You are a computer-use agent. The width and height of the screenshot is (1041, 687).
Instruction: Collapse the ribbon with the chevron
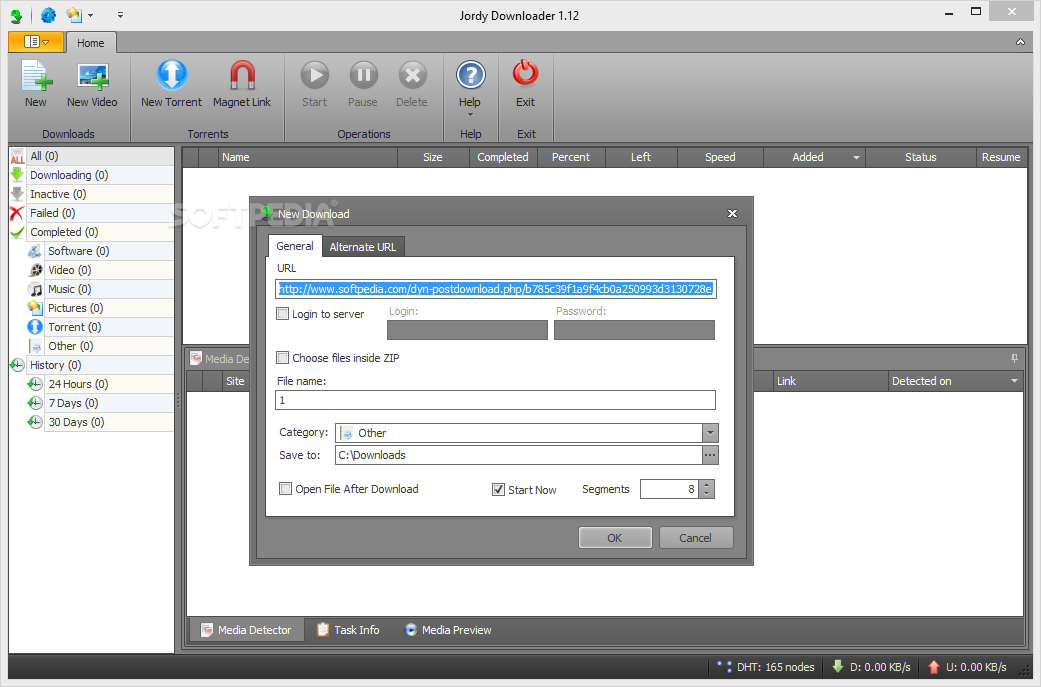tap(1020, 42)
